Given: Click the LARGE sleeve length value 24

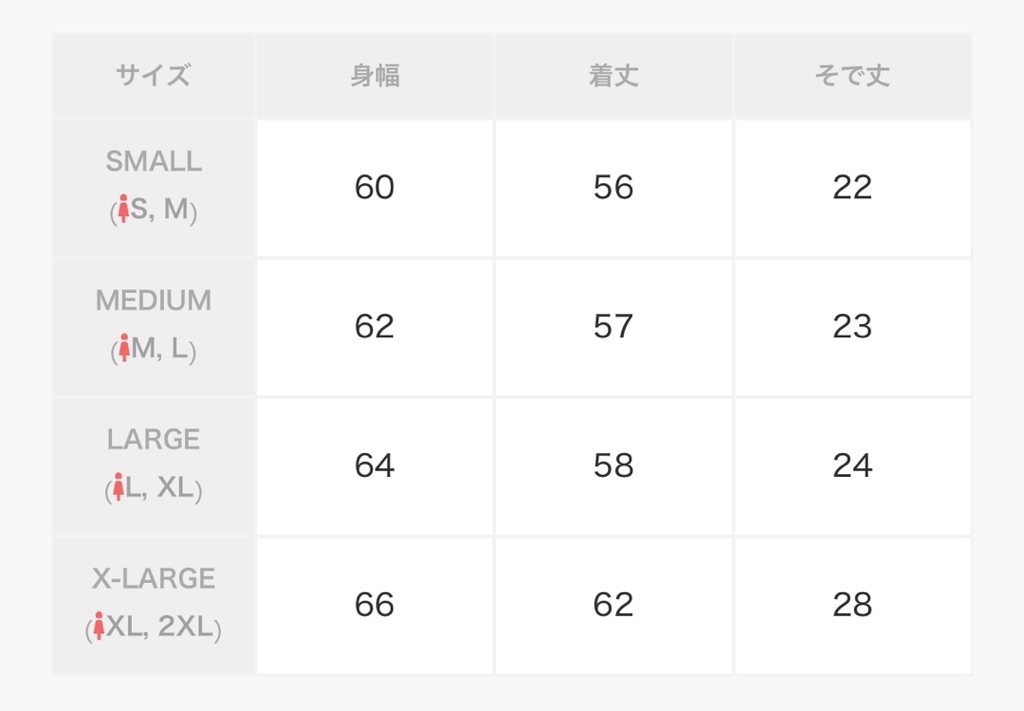Looking at the screenshot, I should tap(852, 465).
